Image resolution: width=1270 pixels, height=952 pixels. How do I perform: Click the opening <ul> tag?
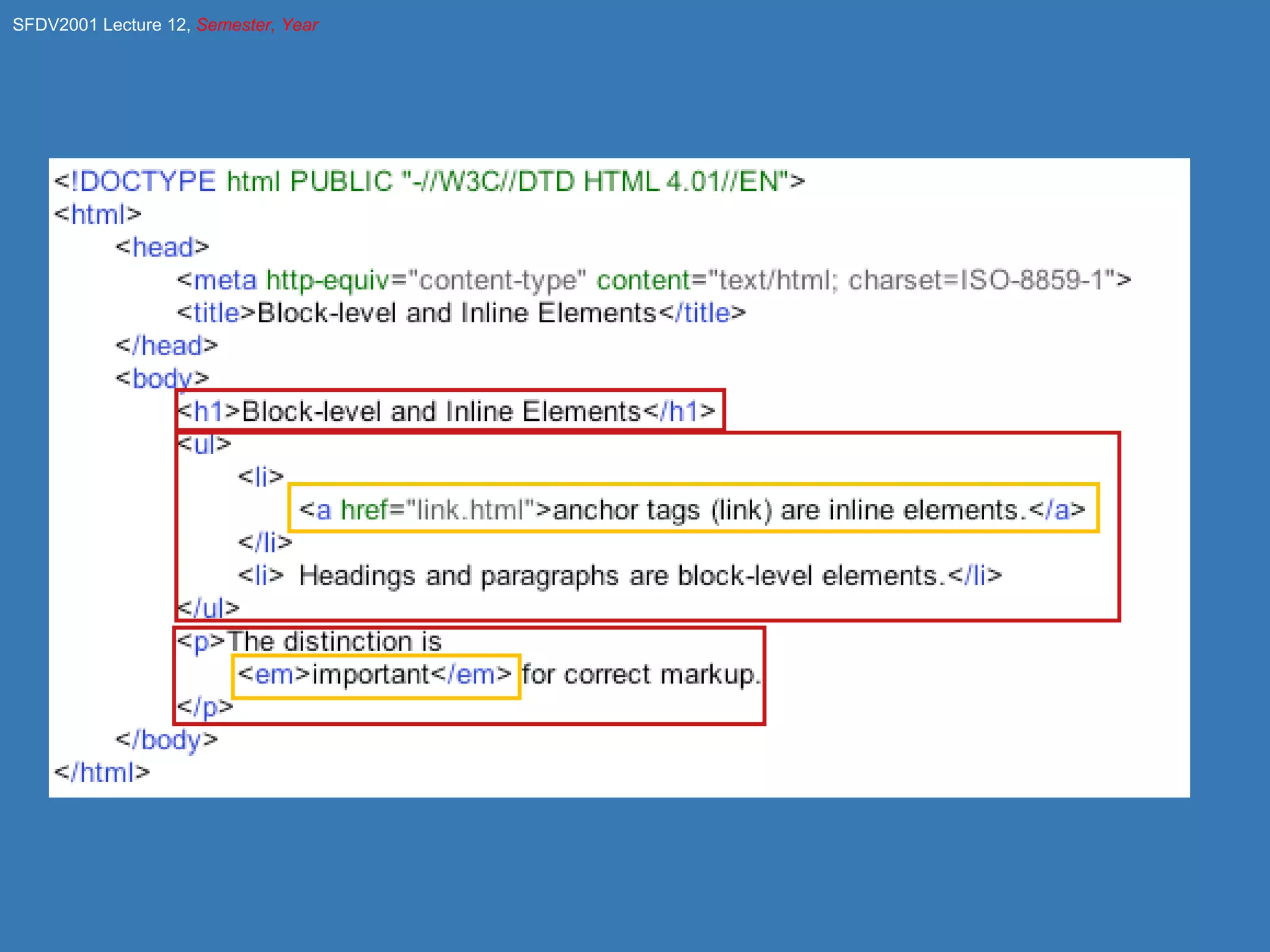click(204, 444)
